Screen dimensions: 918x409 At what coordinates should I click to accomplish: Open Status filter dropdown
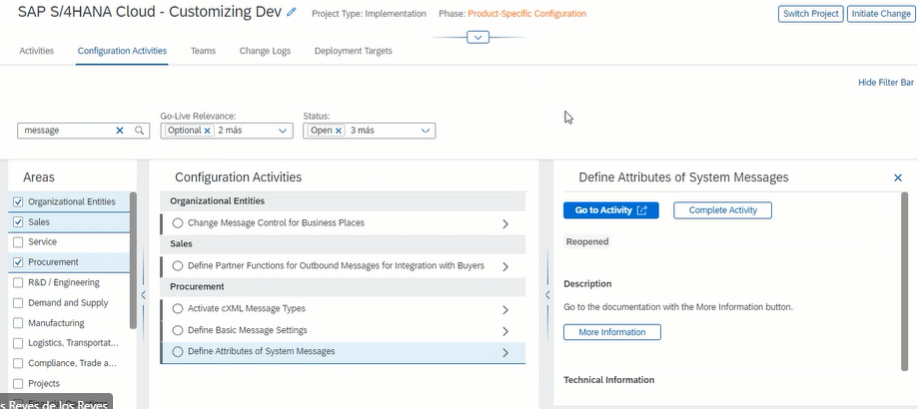click(426, 130)
